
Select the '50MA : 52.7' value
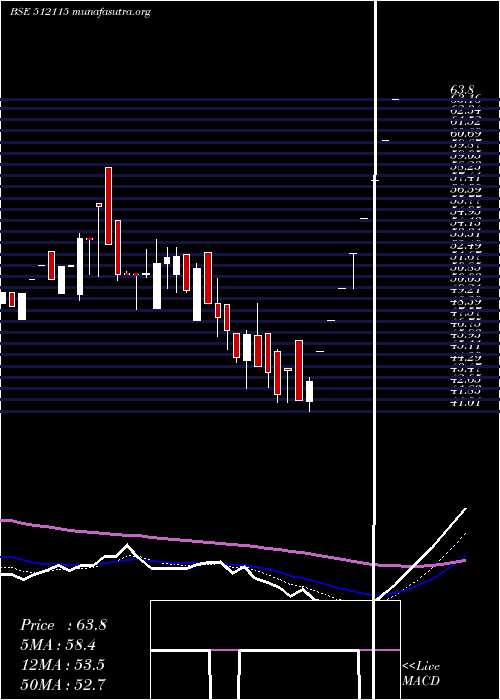pyautogui.click(x=63, y=685)
